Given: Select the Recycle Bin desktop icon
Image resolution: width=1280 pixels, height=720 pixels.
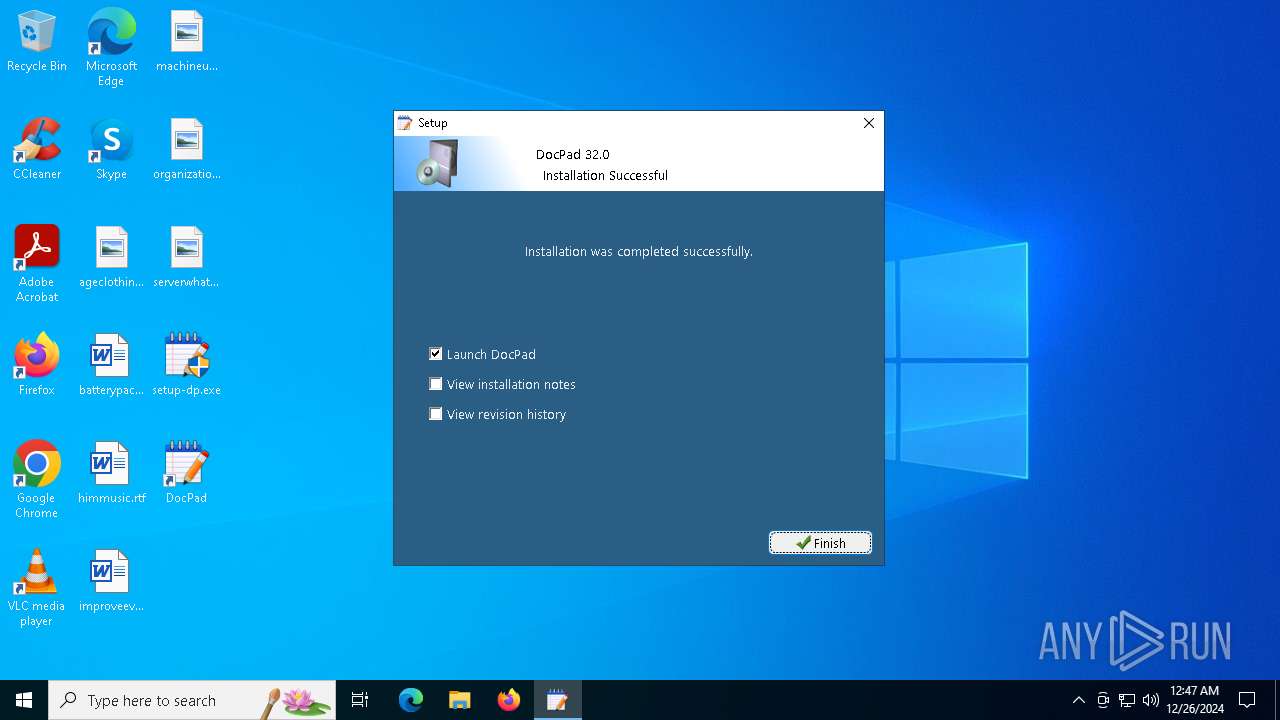Looking at the screenshot, I should click(37, 42).
